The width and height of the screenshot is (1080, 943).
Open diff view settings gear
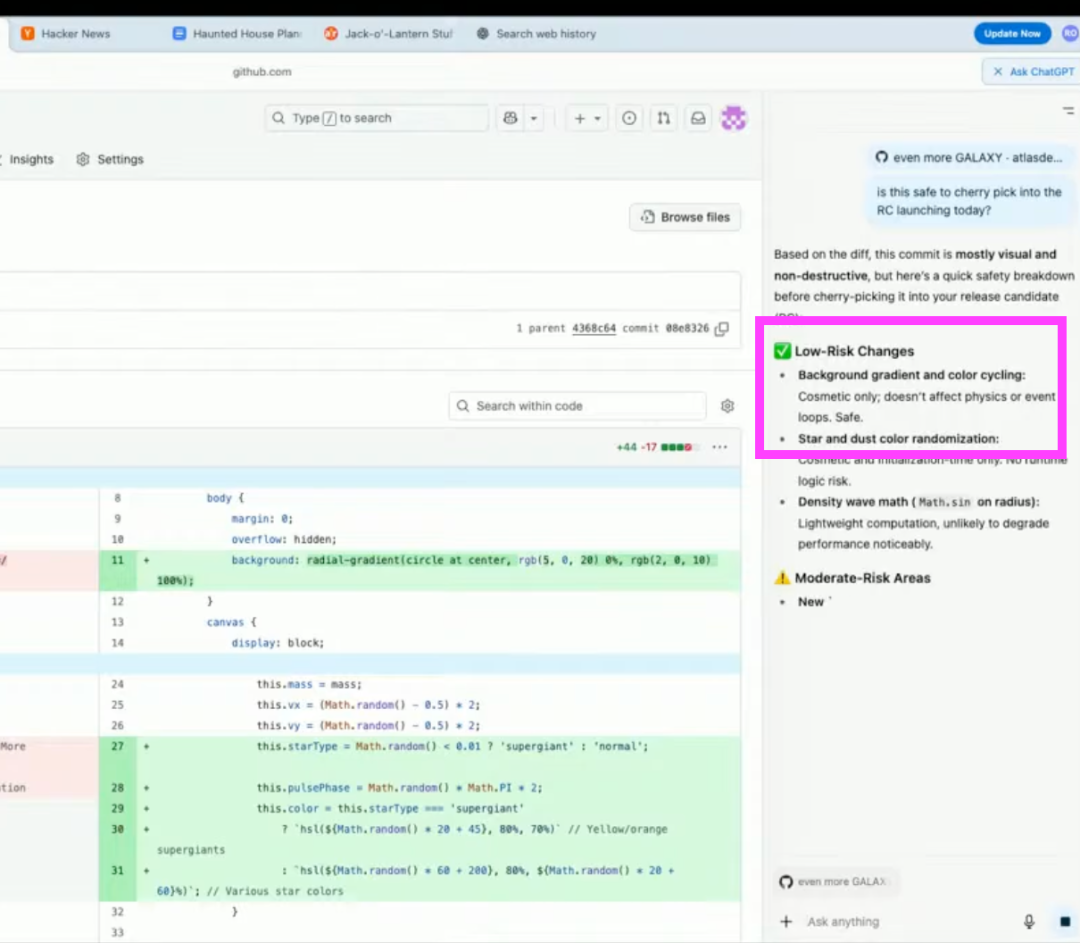click(727, 406)
